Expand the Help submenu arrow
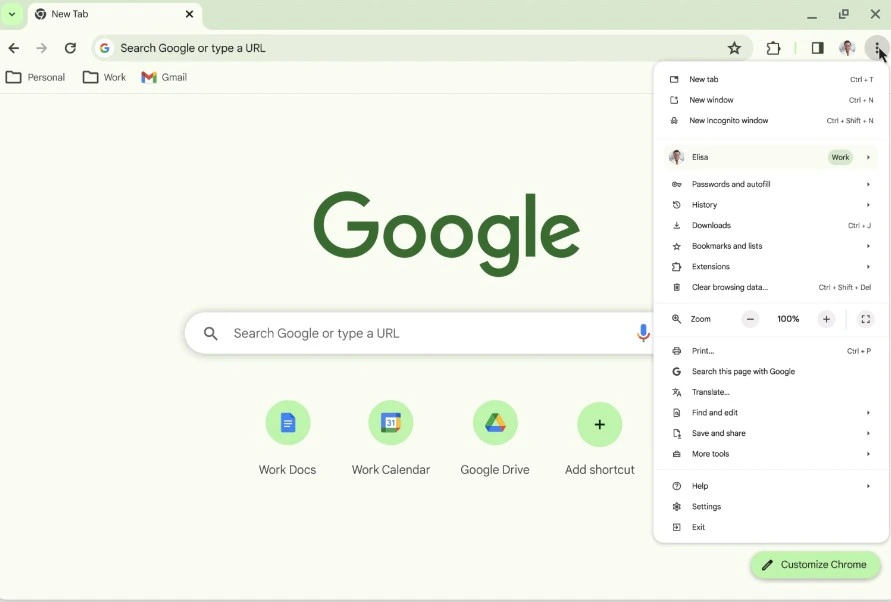The width and height of the screenshot is (891, 602). pos(868,486)
